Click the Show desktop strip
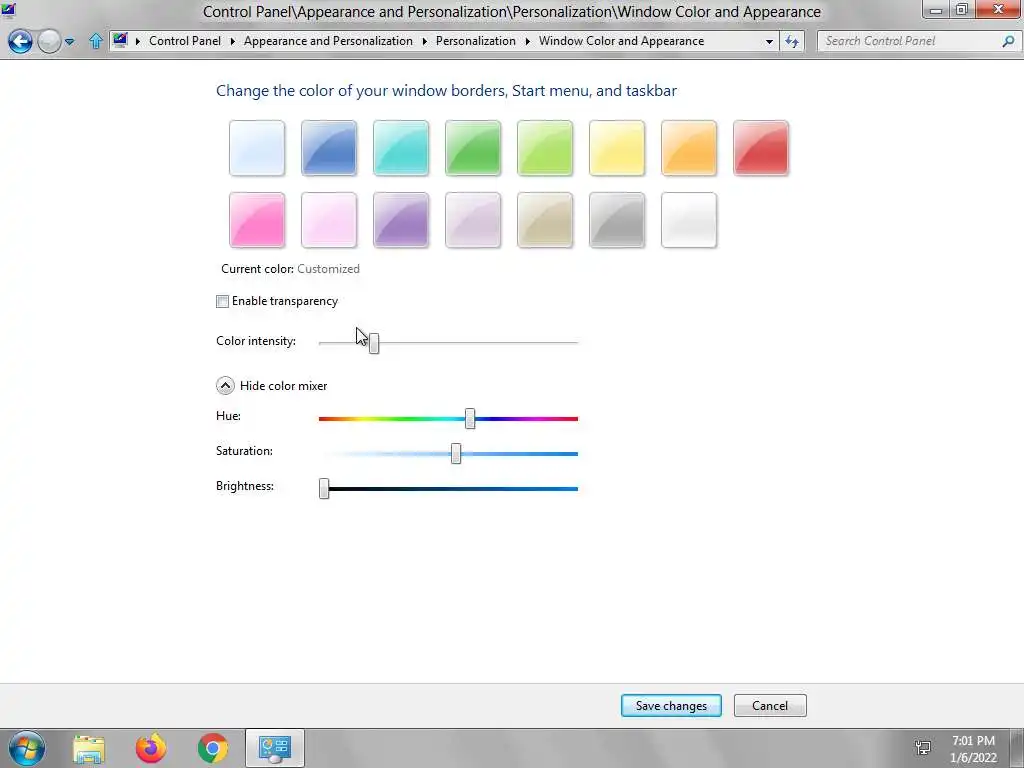This screenshot has height=768, width=1024. coord(1017,748)
